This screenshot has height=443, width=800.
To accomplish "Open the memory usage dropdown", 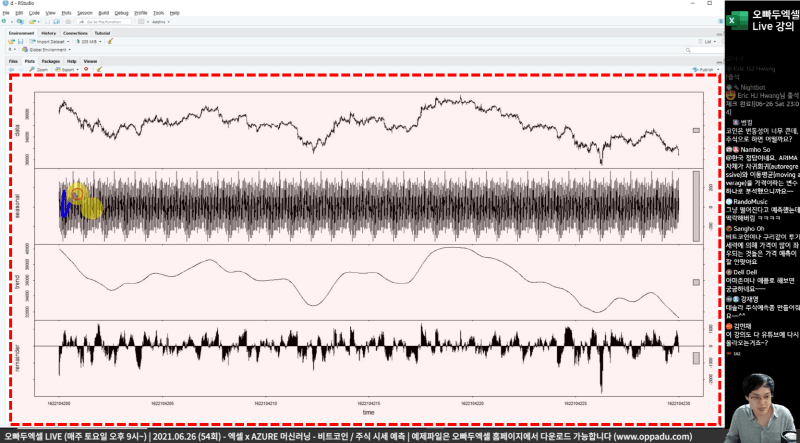I will click(90, 41).
